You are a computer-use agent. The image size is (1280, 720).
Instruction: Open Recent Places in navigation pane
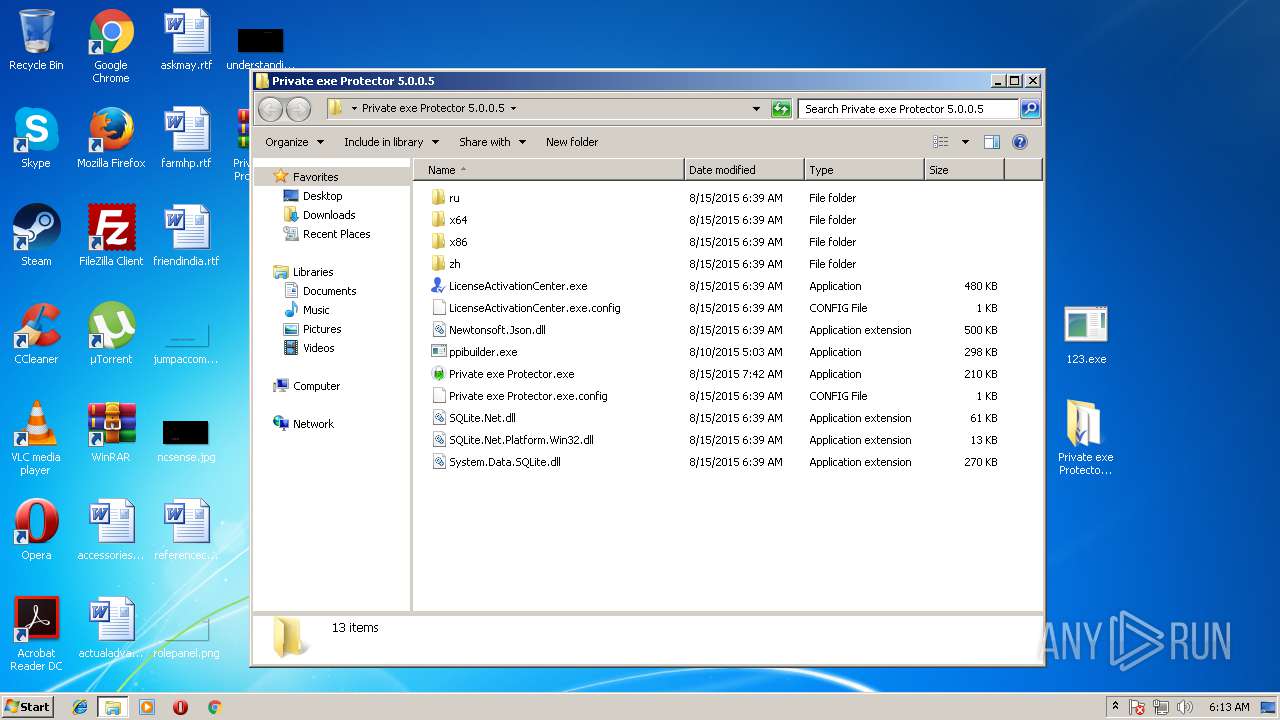[x=336, y=234]
